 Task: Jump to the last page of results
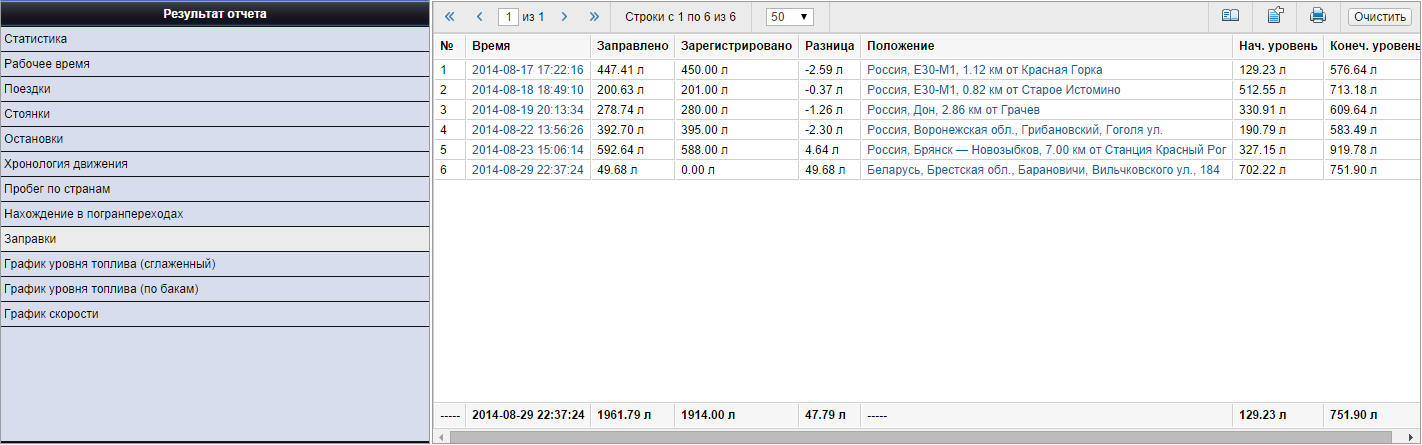(594, 17)
